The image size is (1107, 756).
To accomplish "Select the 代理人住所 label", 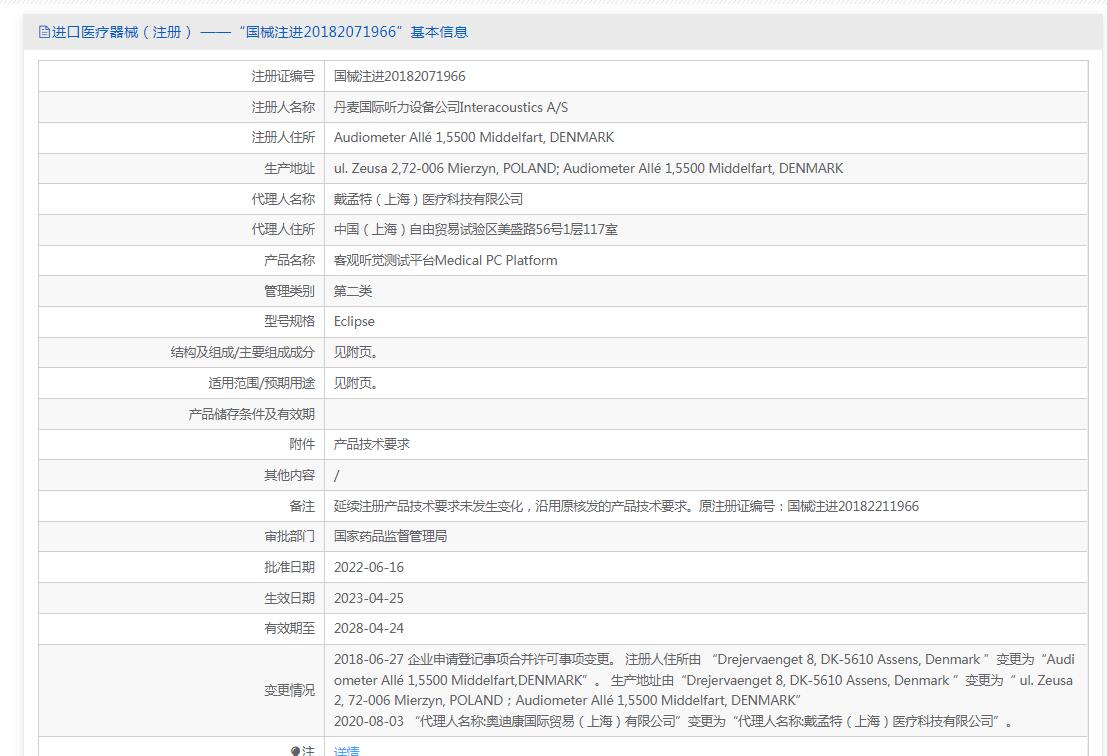I will (x=283, y=229).
